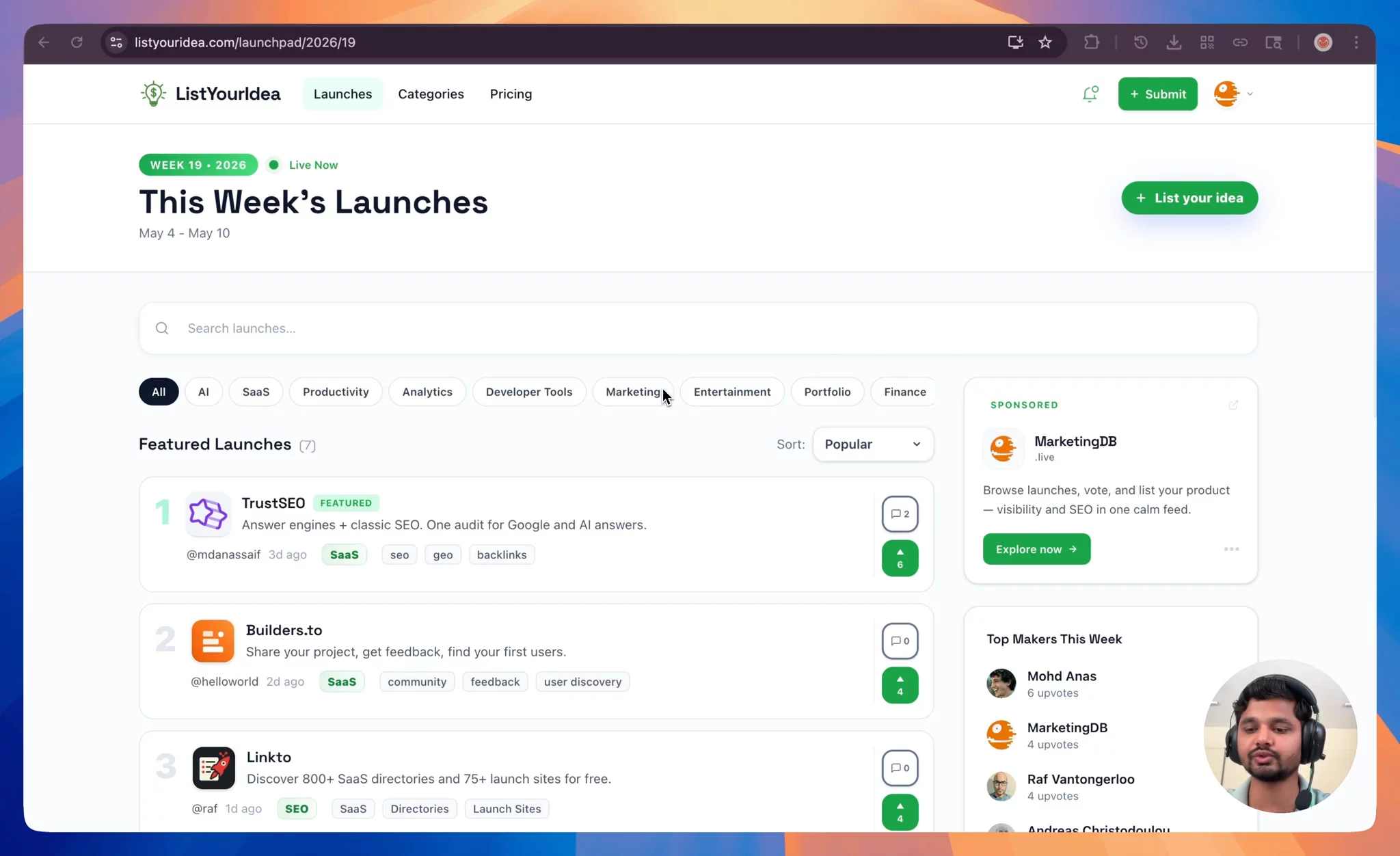Viewport: 1400px width, 856px height.
Task: Click the Explore now button
Action: tap(1036, 549)
